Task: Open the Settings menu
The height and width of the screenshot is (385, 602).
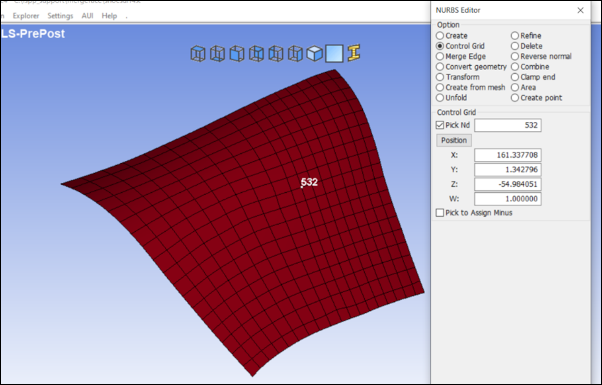Action: click(x=60, y=16)
